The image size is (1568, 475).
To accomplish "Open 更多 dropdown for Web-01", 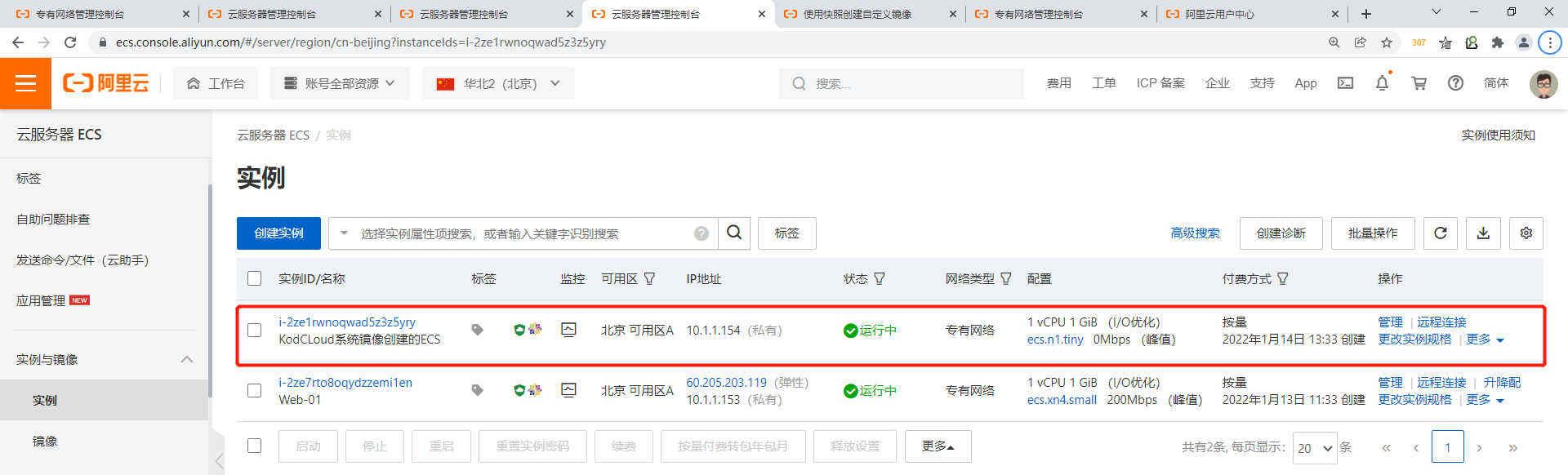I will (x=1485, y=400).
